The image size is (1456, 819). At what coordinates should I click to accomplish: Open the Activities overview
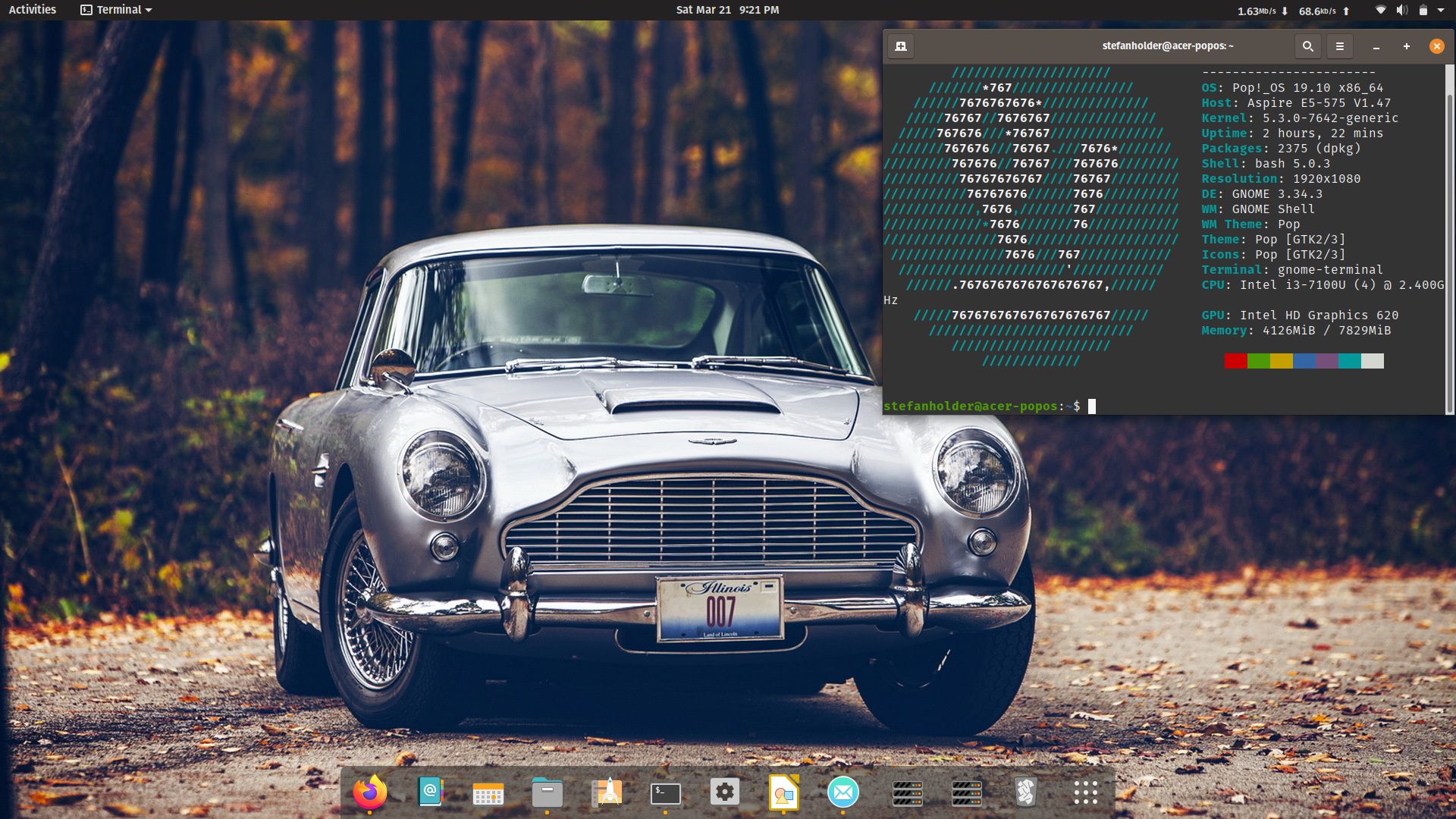tap(32, 10)
